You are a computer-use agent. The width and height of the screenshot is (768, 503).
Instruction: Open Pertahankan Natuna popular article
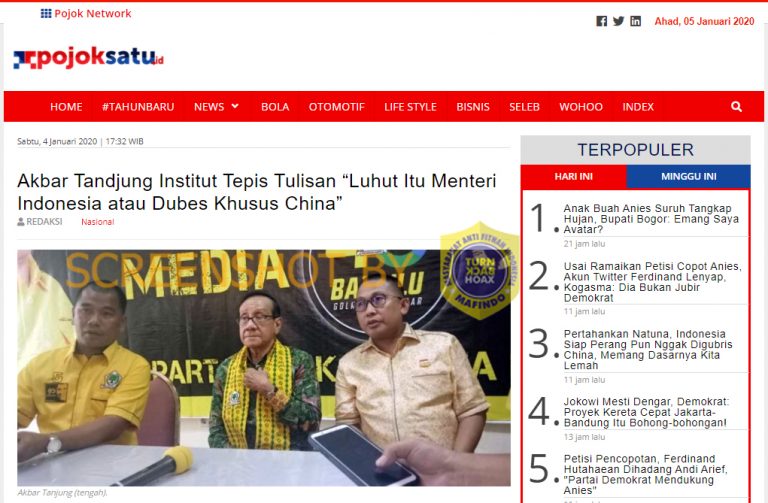tap(648, 350)
